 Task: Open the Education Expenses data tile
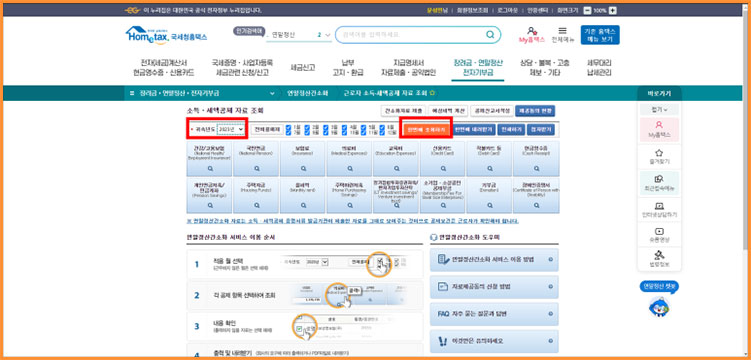[x=396, y=158]
